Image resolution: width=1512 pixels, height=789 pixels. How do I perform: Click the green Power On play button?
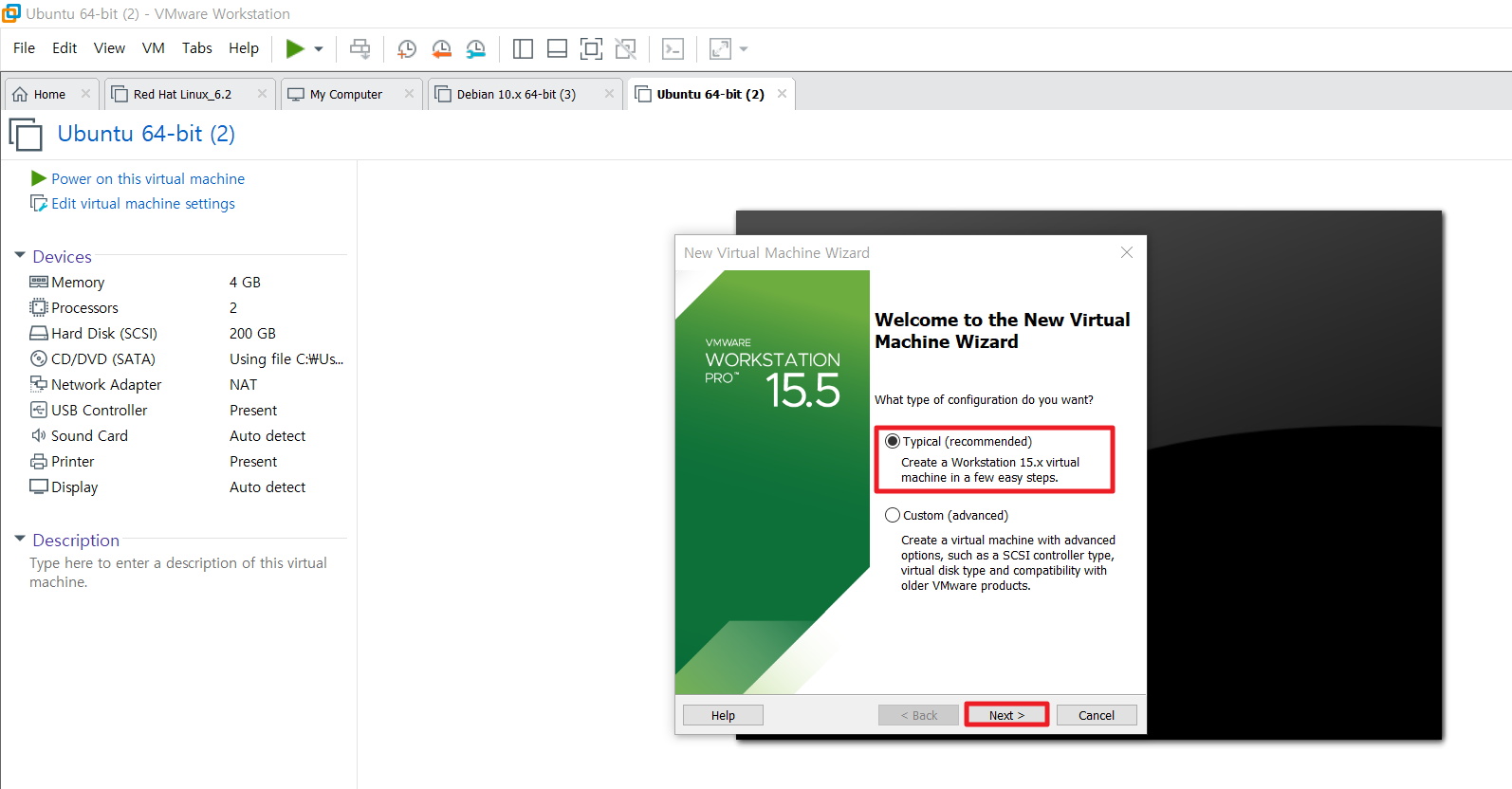tap(295, 48)
